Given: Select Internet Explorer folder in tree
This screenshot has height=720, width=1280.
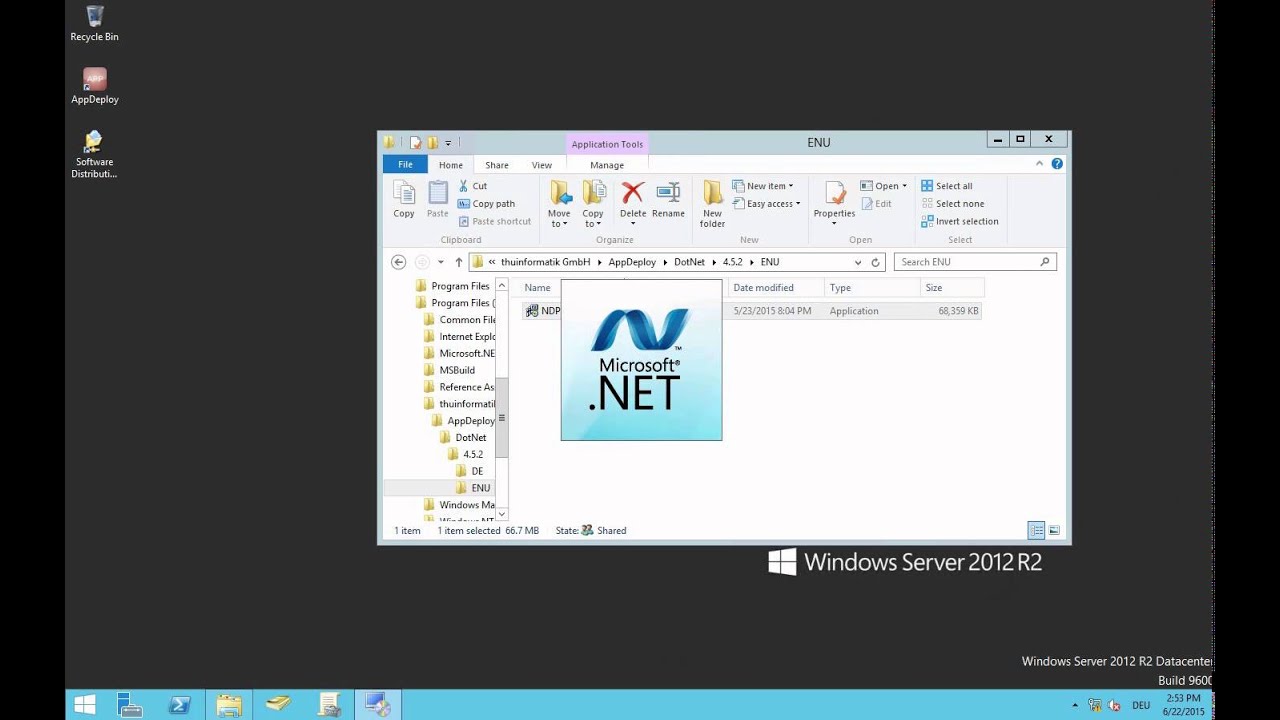Looking at the screenshot, I should coord(459,337).
